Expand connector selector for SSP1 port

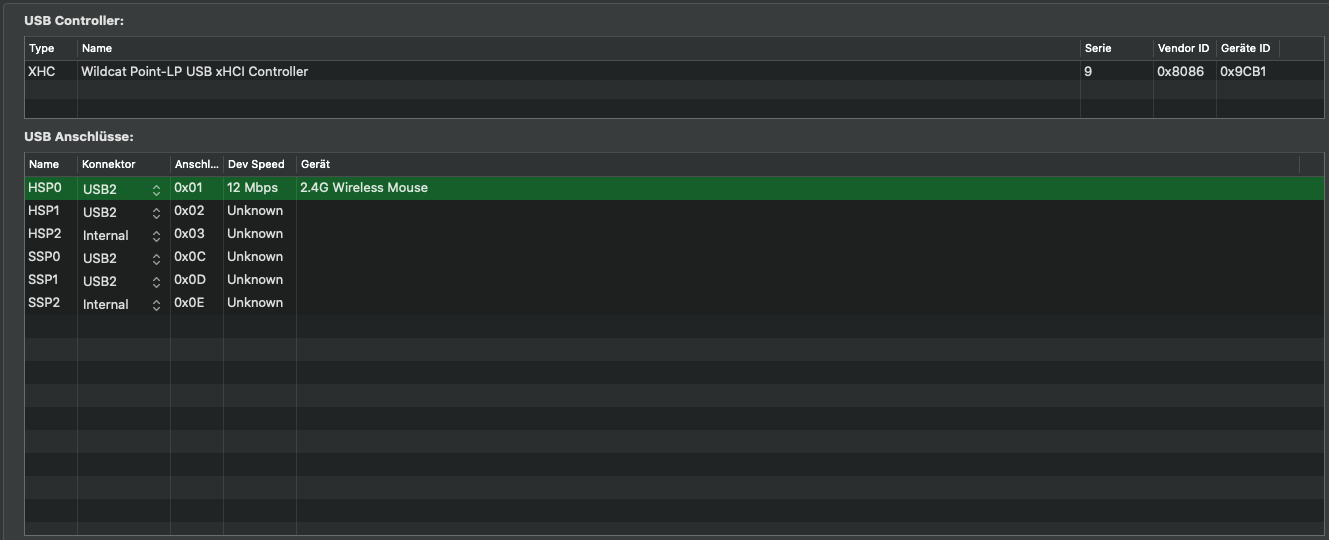coord(156,281)
